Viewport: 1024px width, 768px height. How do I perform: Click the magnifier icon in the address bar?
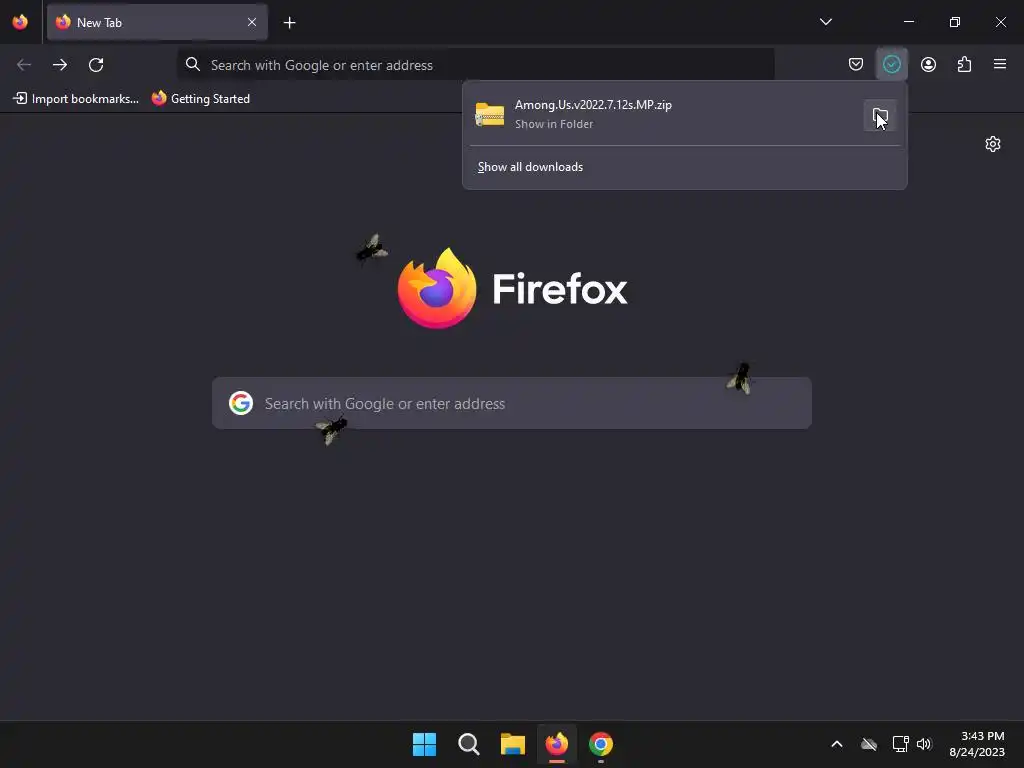193,64
